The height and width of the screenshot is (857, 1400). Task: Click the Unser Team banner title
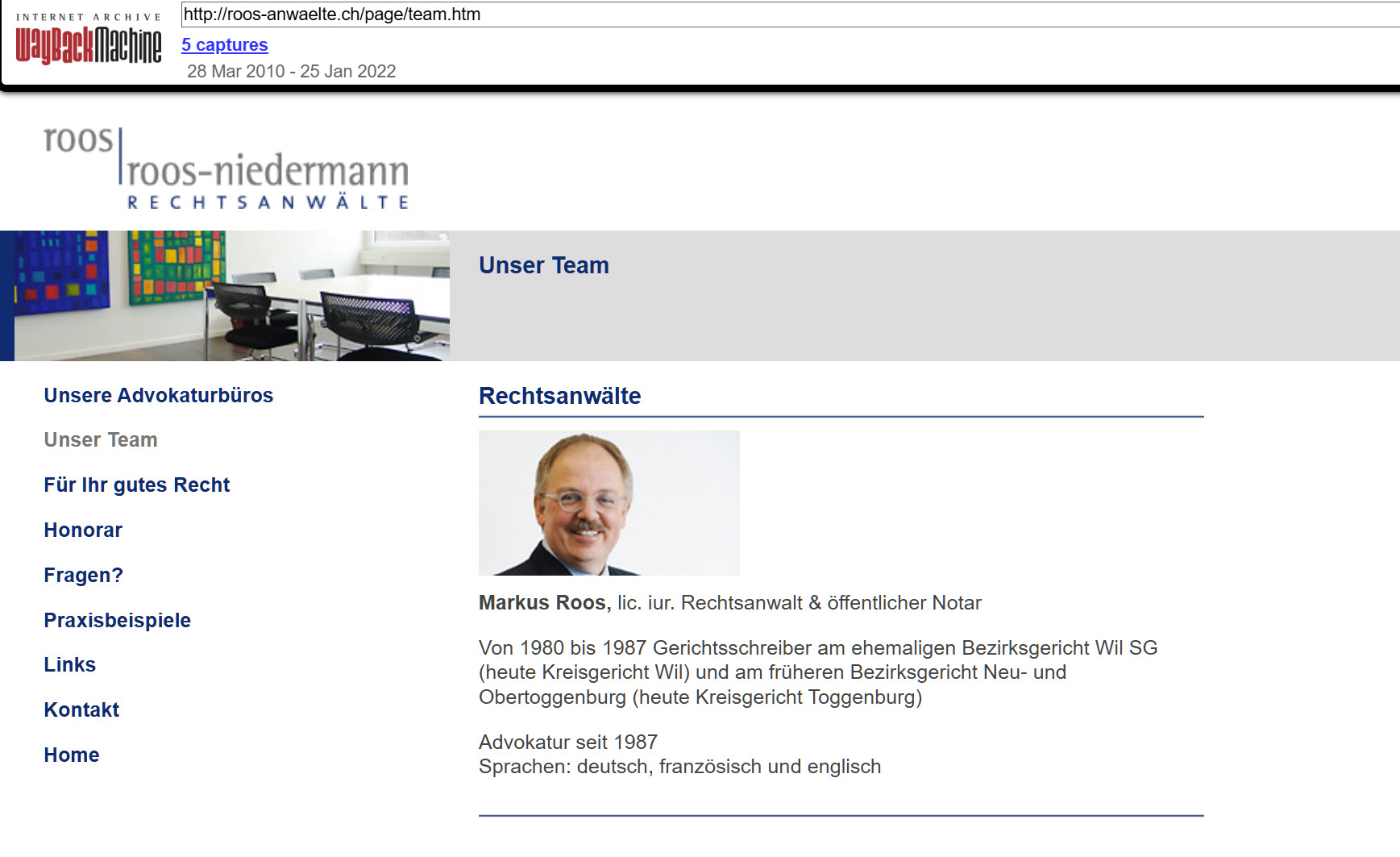tap(543, 265)
